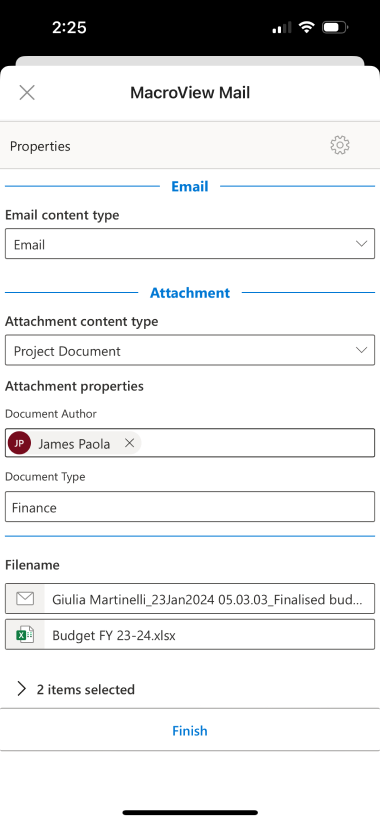The height and width of the screenshot is (823, 380).
Task: Expand the 2 items selected list
Action: click(76, 689)
